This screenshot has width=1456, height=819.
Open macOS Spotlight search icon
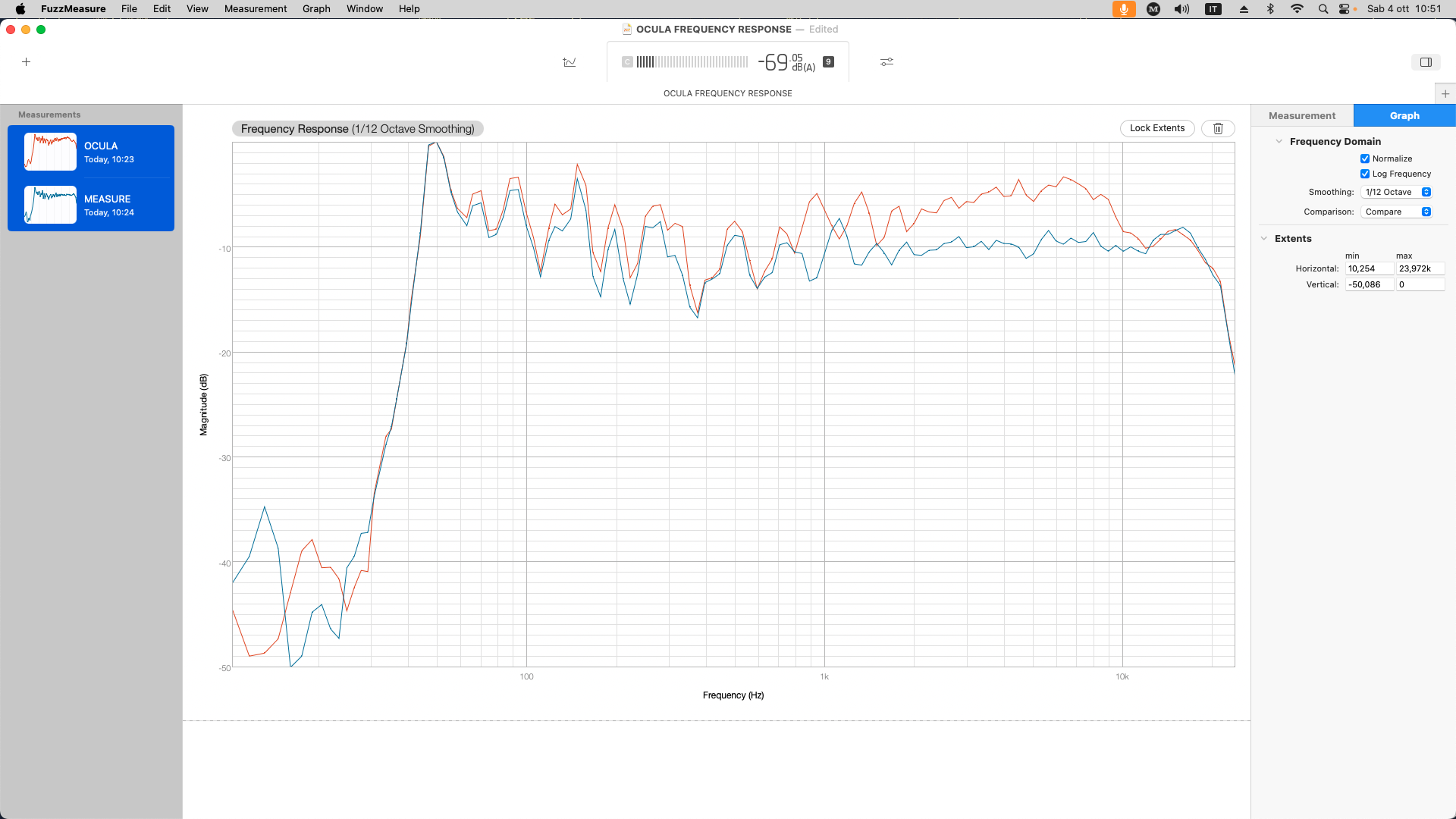1323,9
